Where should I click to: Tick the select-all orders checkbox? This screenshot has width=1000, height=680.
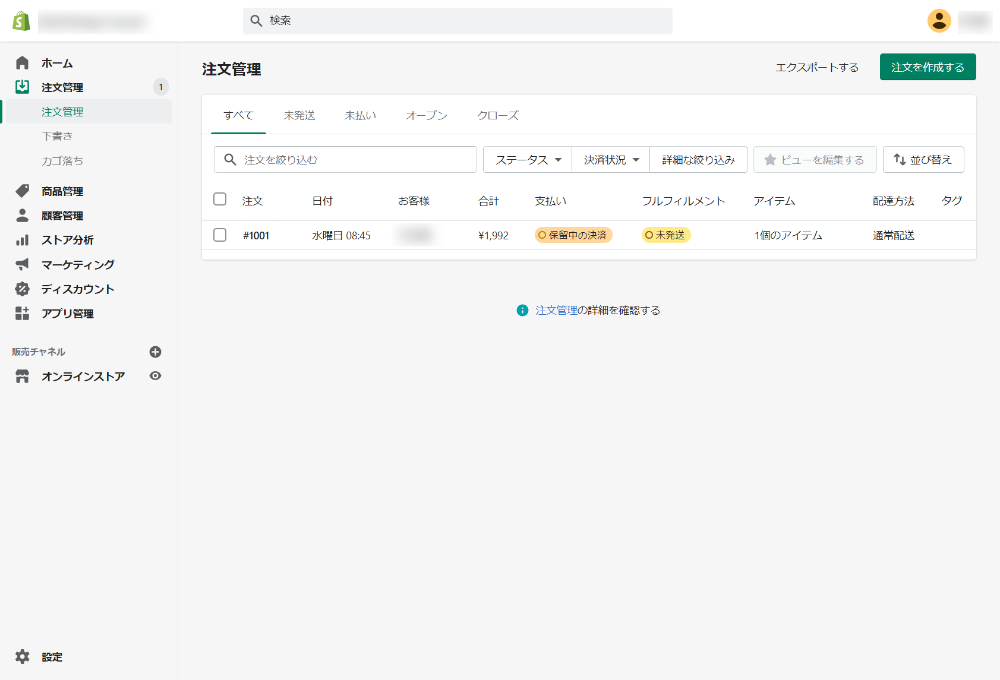point(219,199)
